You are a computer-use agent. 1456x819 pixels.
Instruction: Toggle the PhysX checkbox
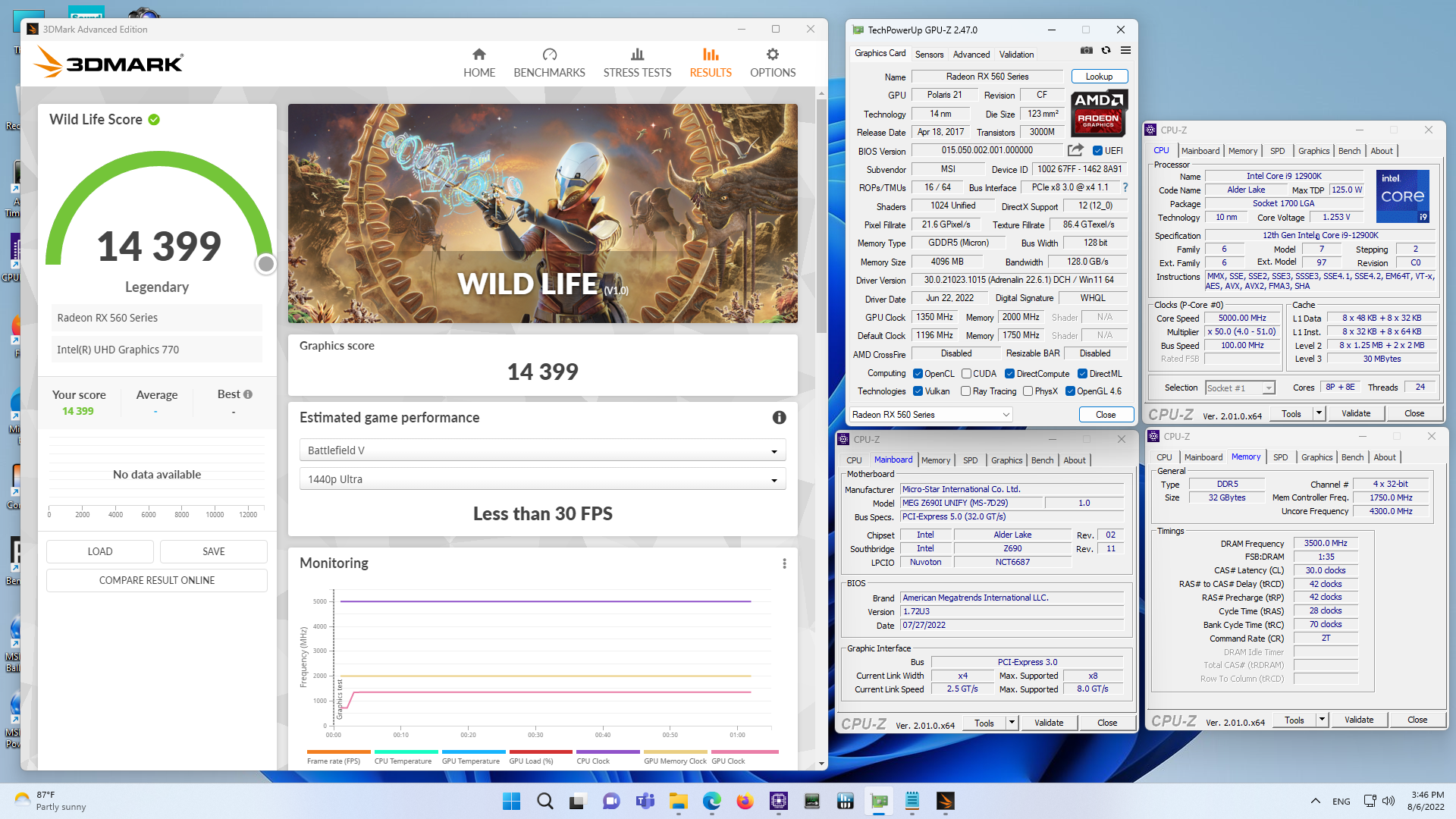[1028, 391]
